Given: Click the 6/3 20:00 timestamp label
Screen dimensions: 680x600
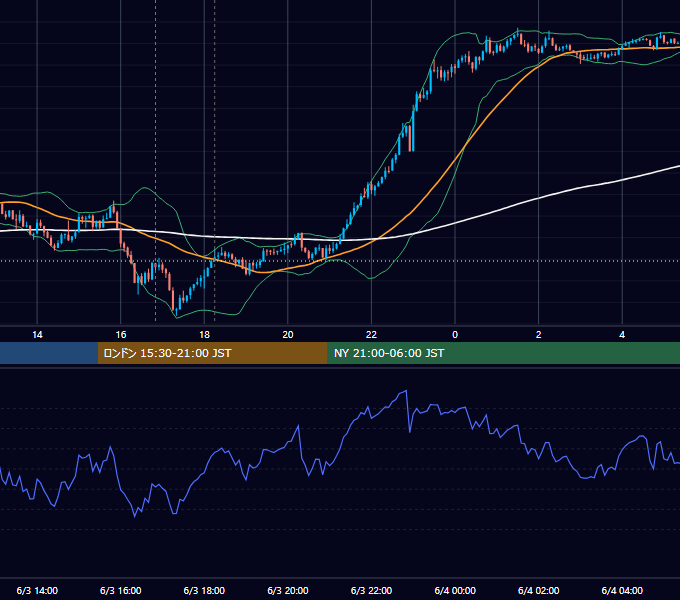Looking at the screenshot, I should pyautogui.click(x=288, y=590).
